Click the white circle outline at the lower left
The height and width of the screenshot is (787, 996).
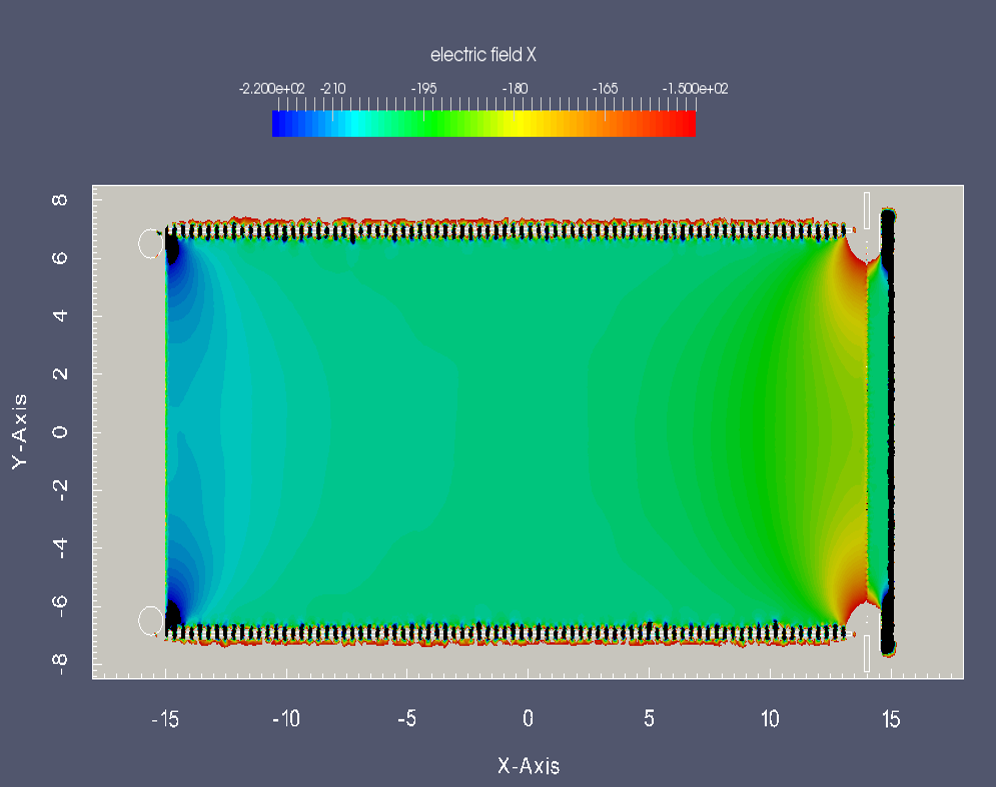(150, 620)
